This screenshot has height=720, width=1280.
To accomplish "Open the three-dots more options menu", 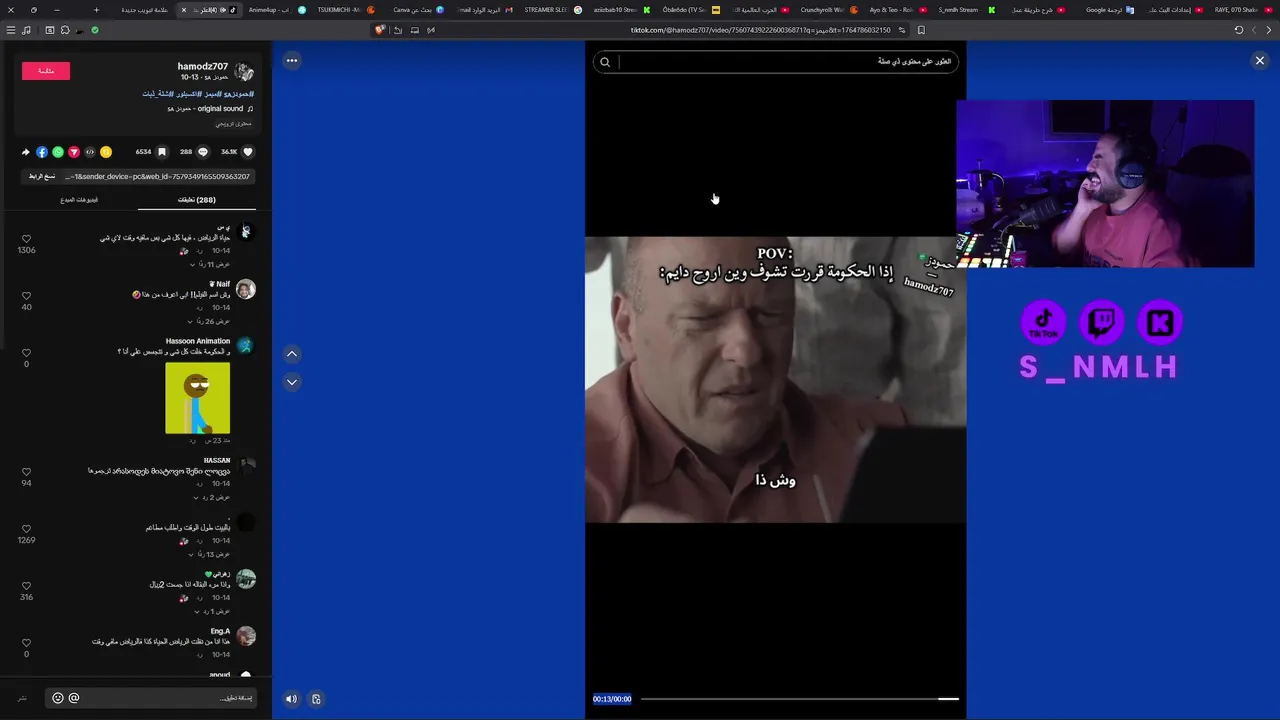I will coord(292,61).
